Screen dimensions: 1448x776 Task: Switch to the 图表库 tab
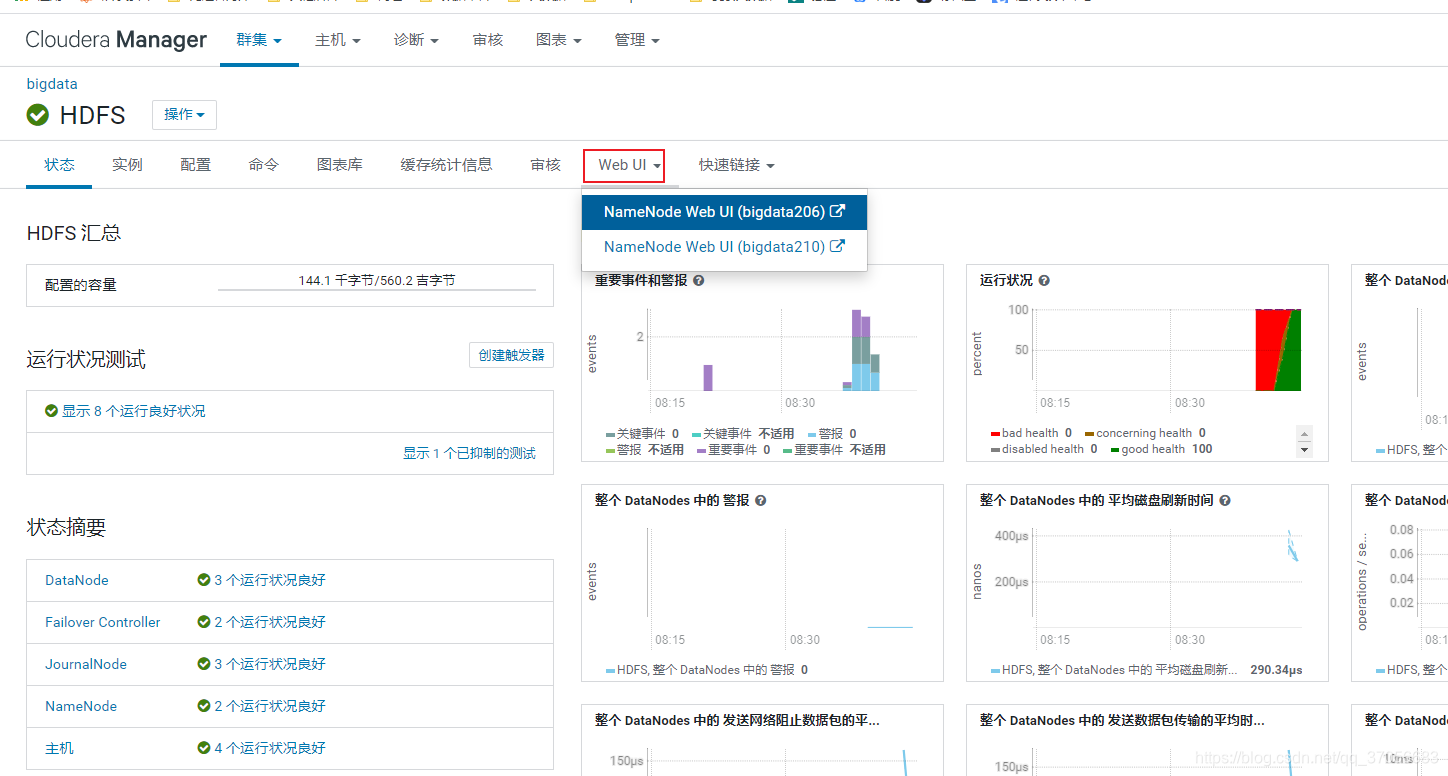coord(340,165)
